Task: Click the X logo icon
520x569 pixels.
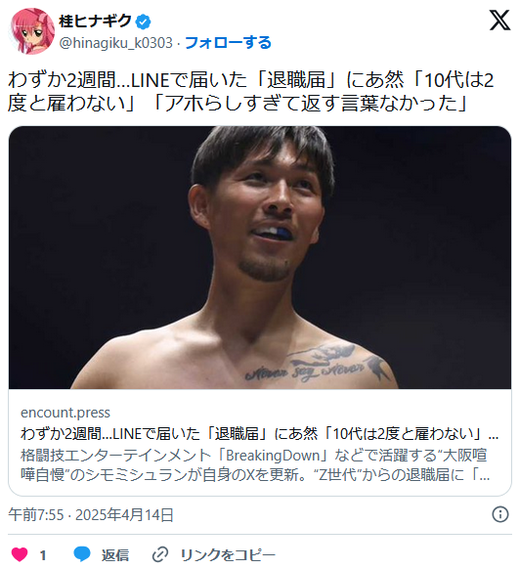Action: pyautogui.click(x=500, y=20)
